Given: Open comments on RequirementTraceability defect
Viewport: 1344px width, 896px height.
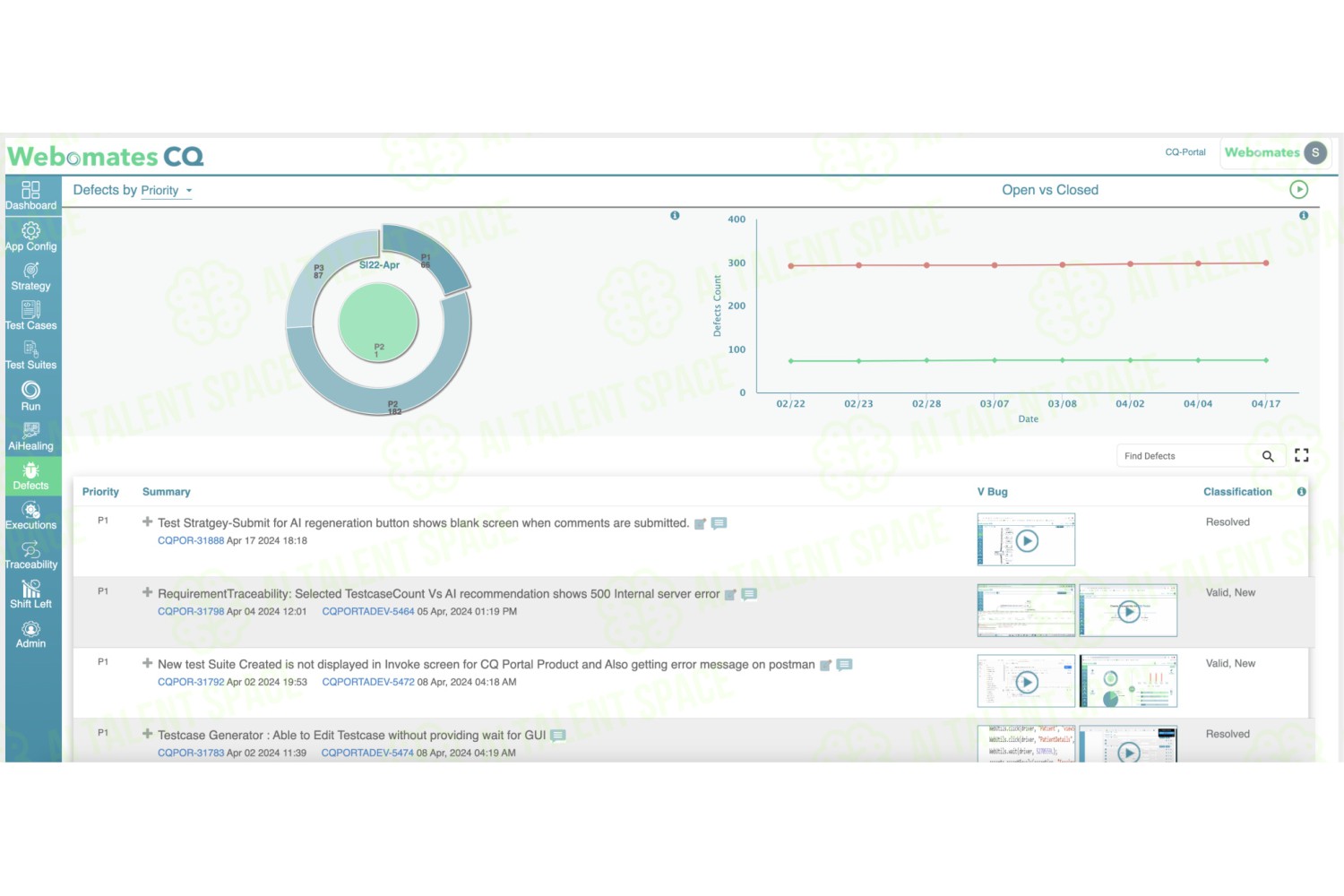Looking at the screenshot, I should [x=749, y=594].
